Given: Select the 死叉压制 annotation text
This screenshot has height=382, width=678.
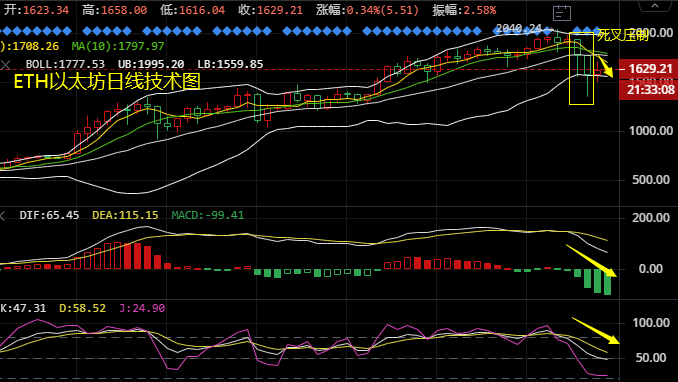Looking at the screenshot, I should 623,35.
